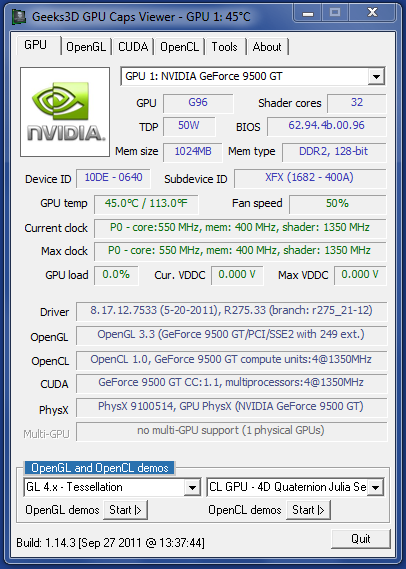Expand the GPU 1 NVIDIA GeForce selector dropdown

tap(376, 77)
